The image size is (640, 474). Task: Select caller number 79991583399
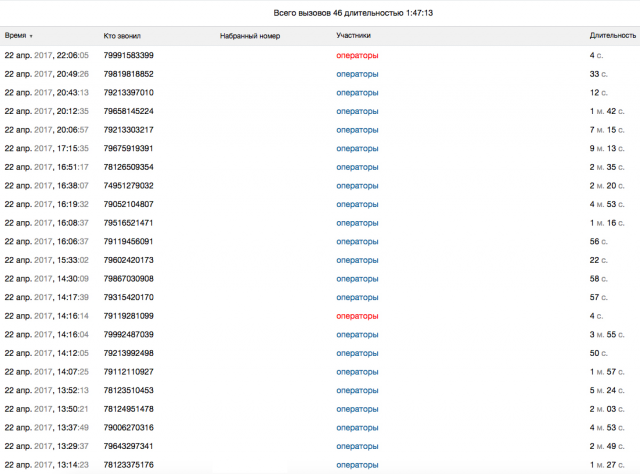(129, 55)
